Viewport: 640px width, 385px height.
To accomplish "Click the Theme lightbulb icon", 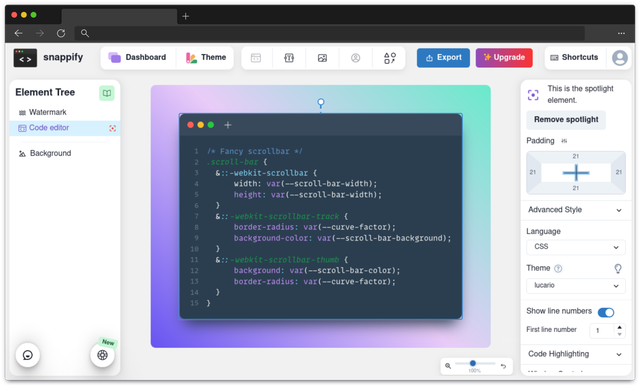I will point(618,268).
